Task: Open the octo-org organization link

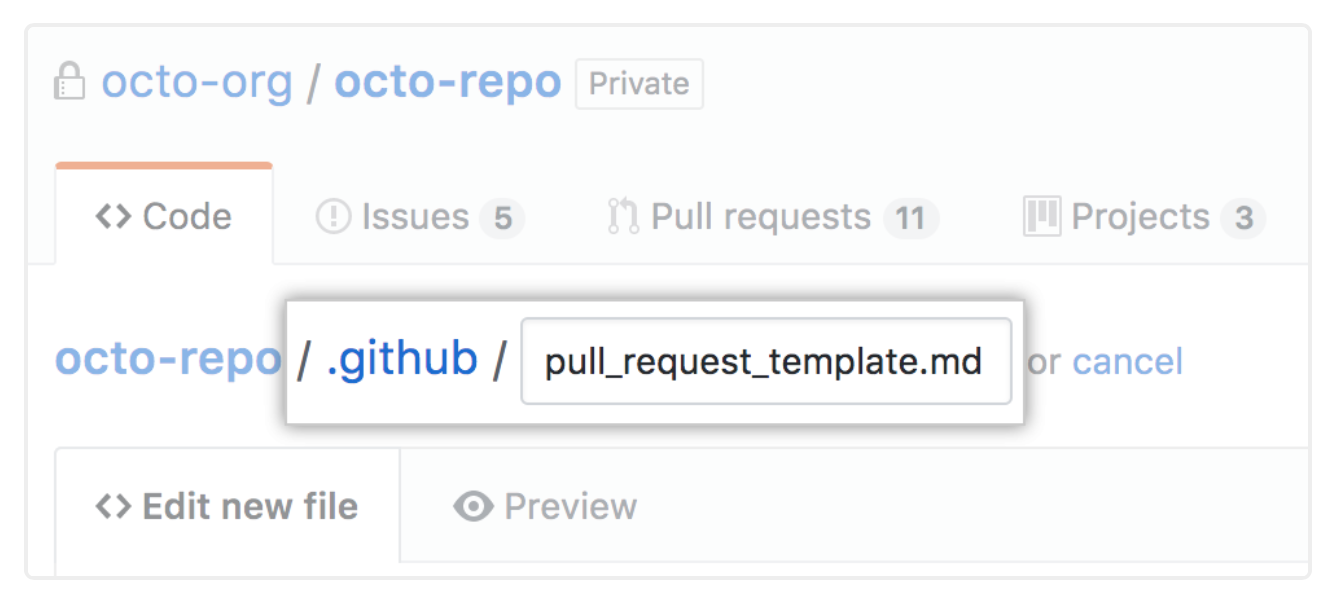Action: (x=197, y=82)
